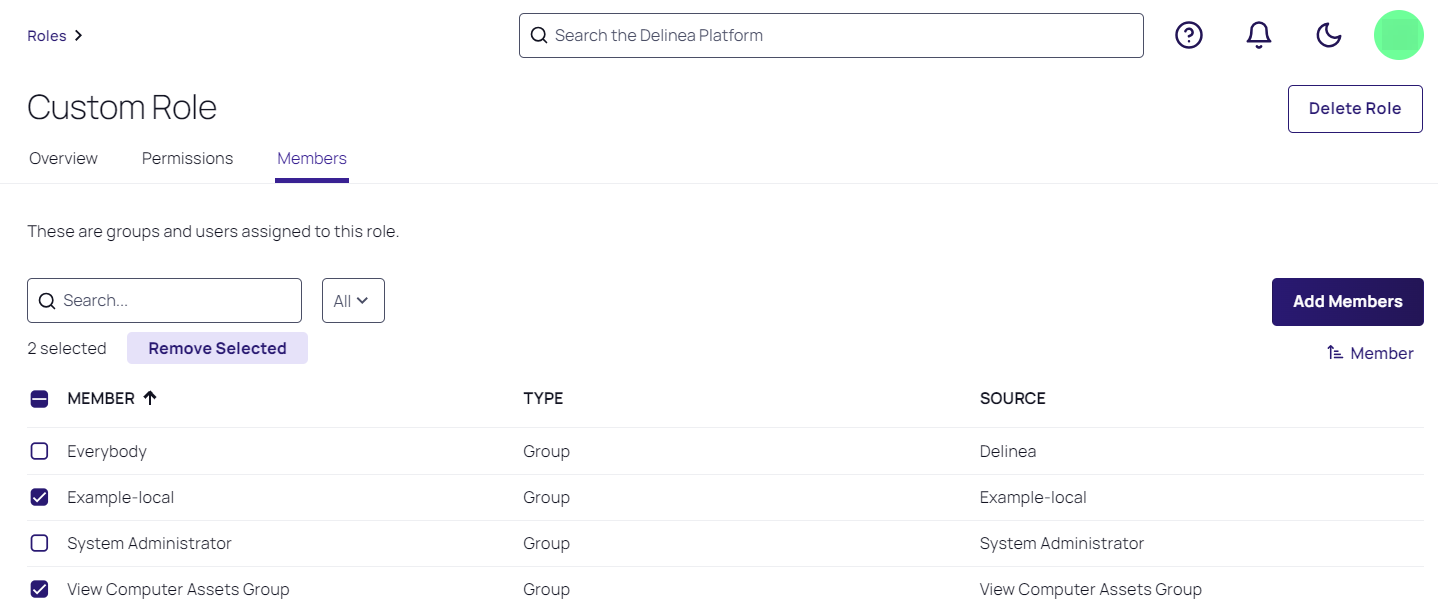Expand the All filter dropdown
The height and width of the screenshot is (612, 1438).
tap(353, 301)
